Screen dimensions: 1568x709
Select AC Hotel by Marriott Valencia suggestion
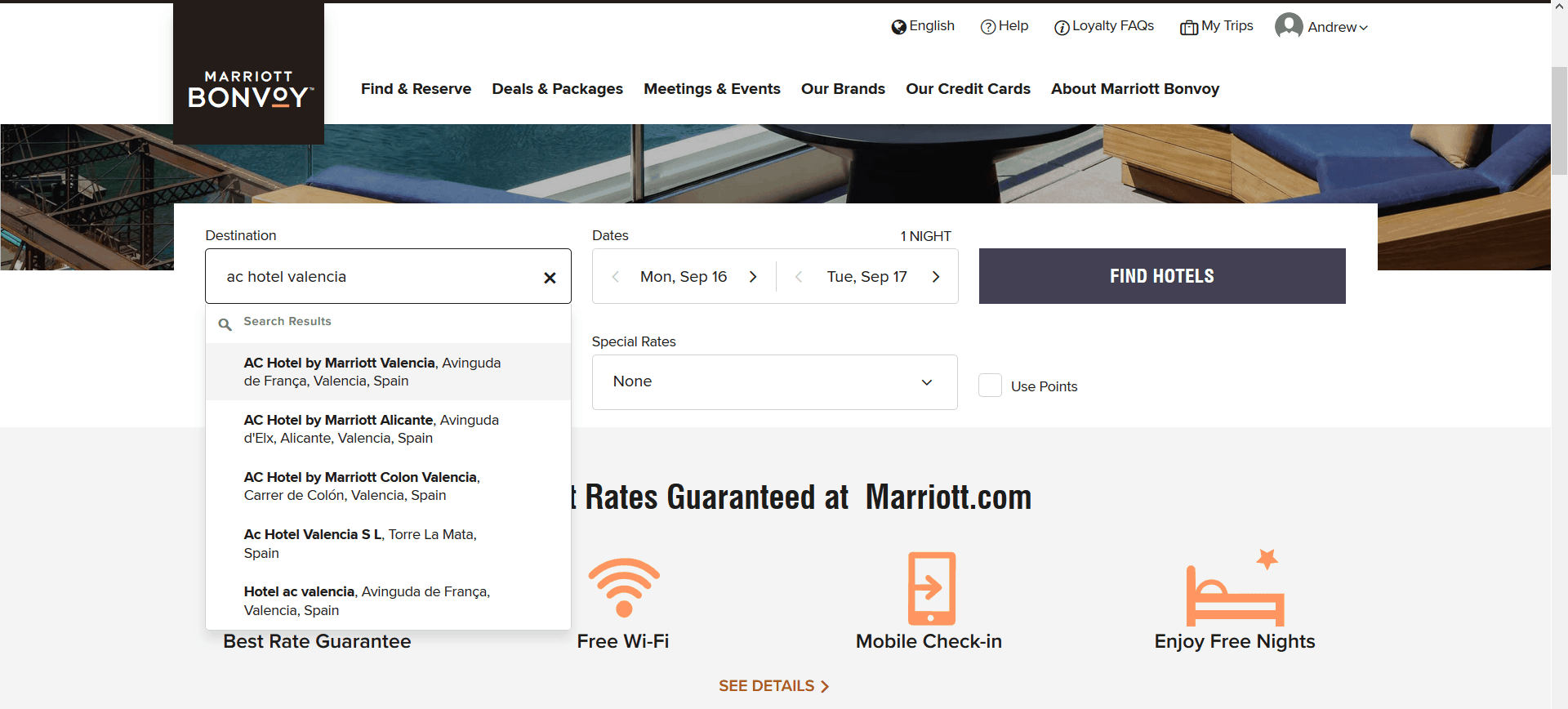[x=388, y=372]
